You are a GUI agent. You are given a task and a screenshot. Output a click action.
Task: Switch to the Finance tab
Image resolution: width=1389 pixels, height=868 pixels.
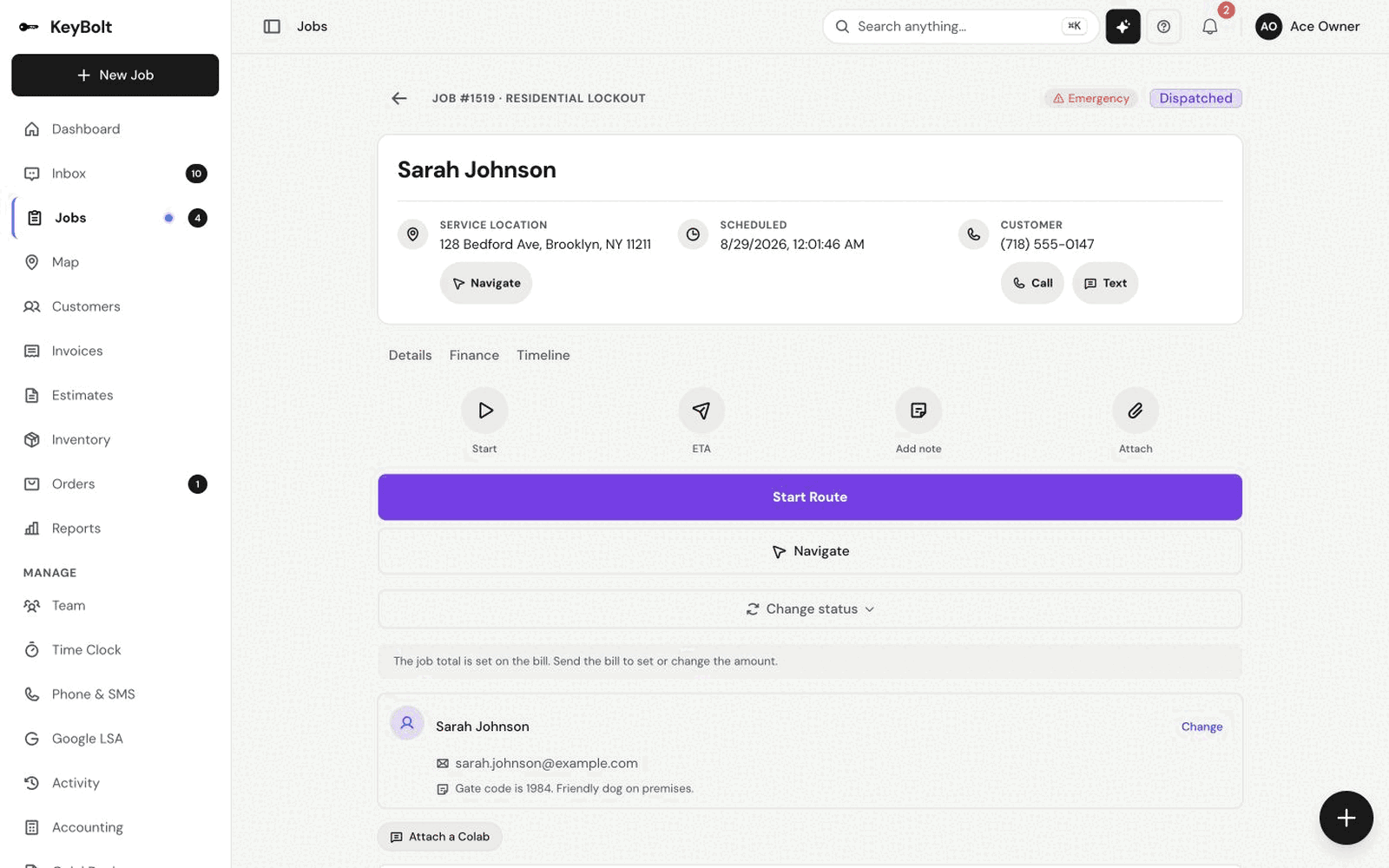point(474,355)
